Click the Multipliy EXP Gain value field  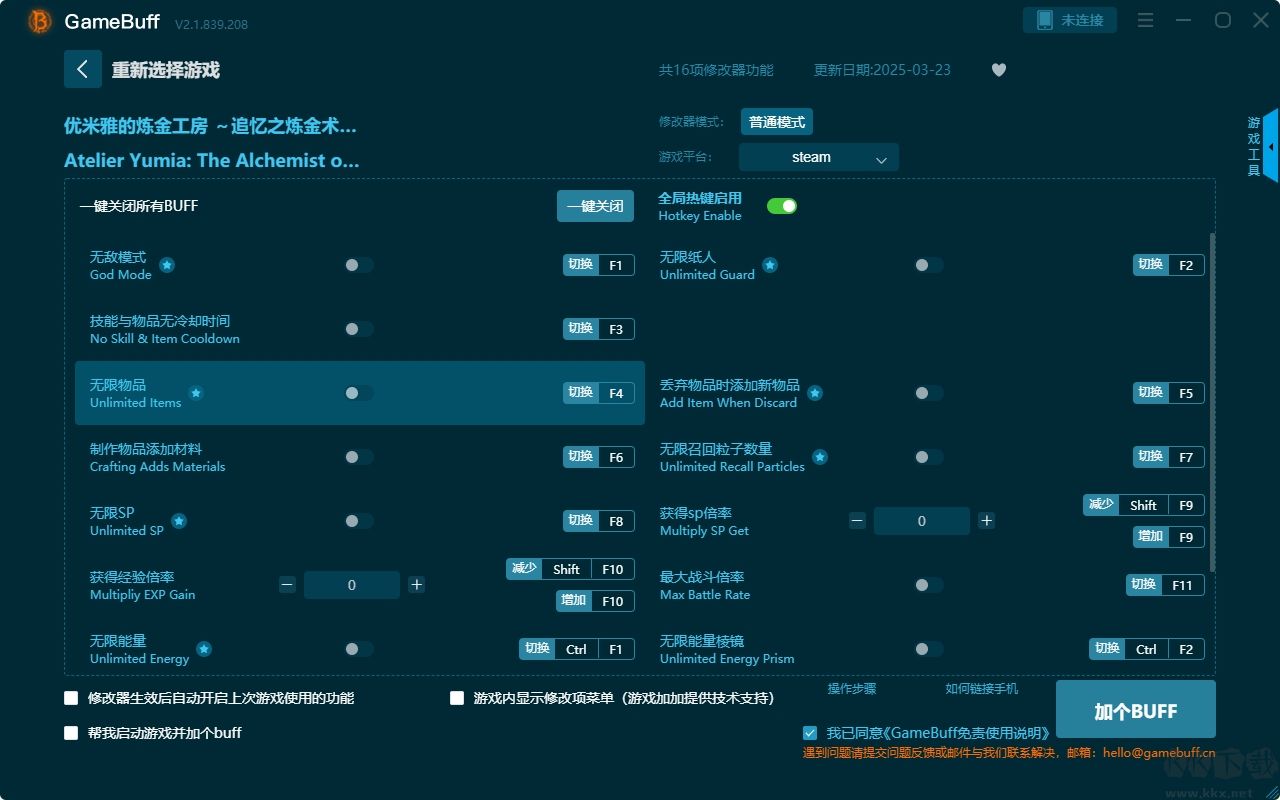(352, 585)
